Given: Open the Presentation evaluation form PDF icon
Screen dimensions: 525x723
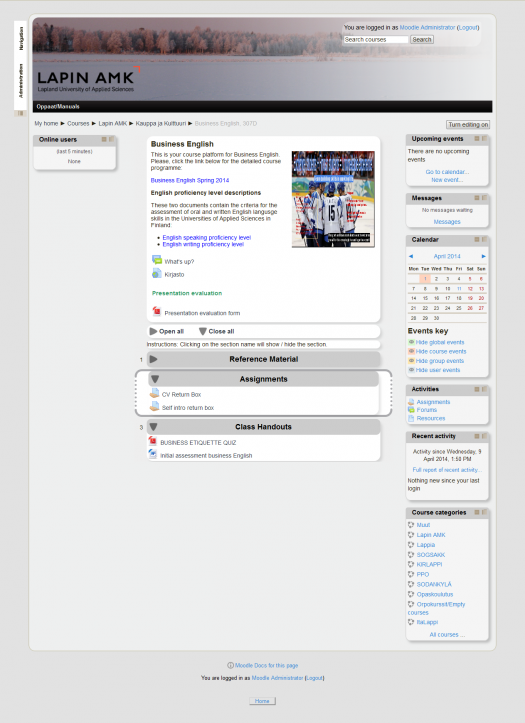Looking at the screenshot, I should coord(157,312).
